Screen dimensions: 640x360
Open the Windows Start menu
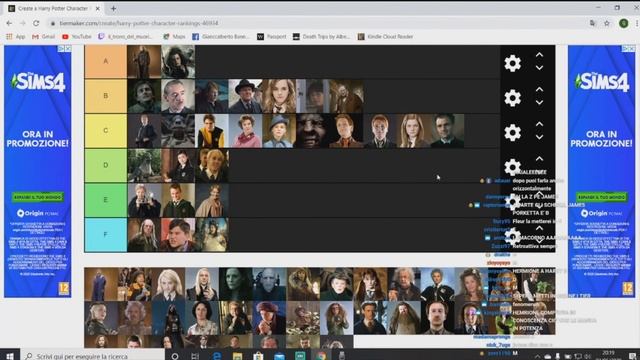pos(10,356)
